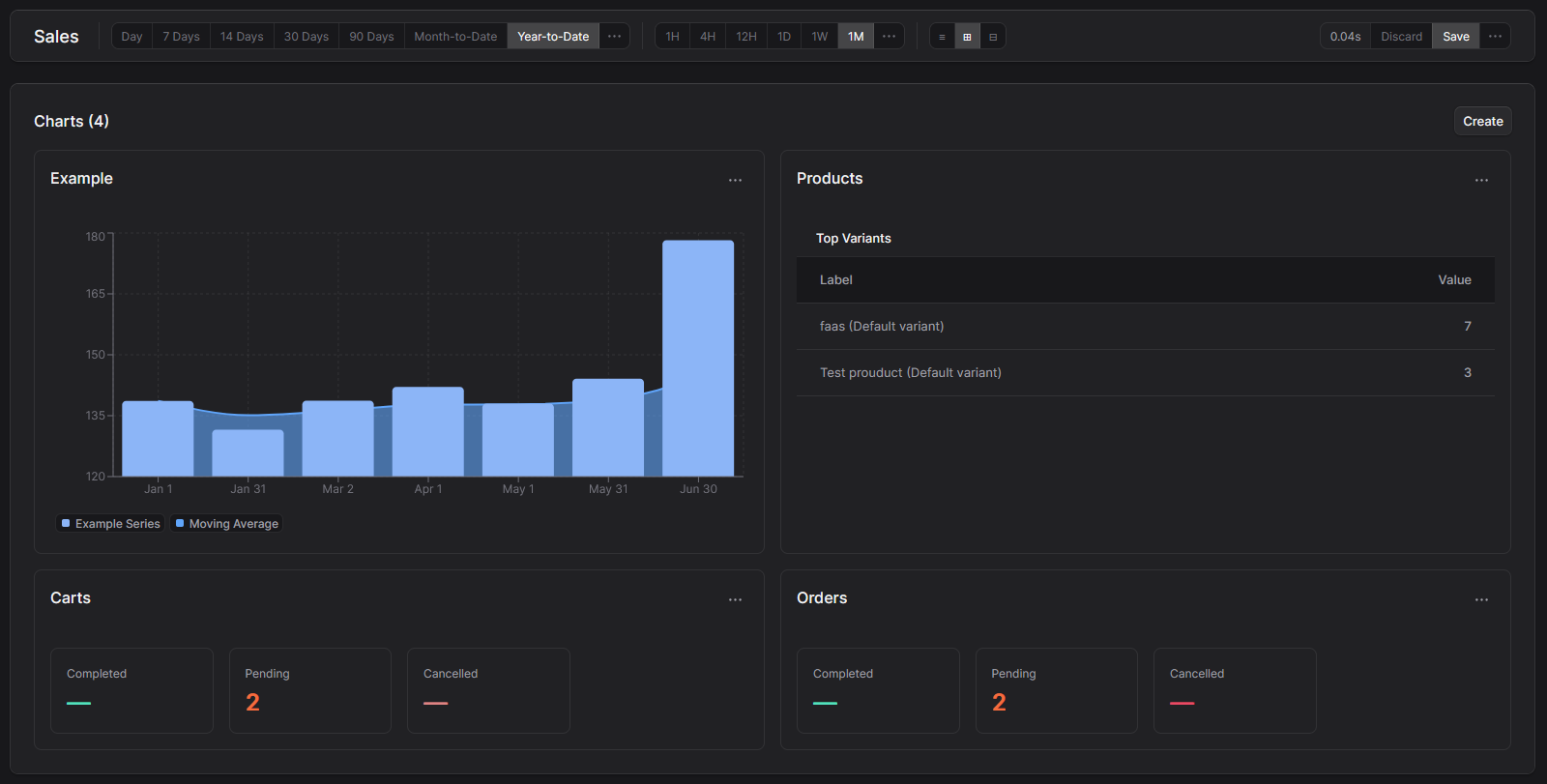
Task: Click the 0.04s query time indicator
Action: (x=1345, y=37)
